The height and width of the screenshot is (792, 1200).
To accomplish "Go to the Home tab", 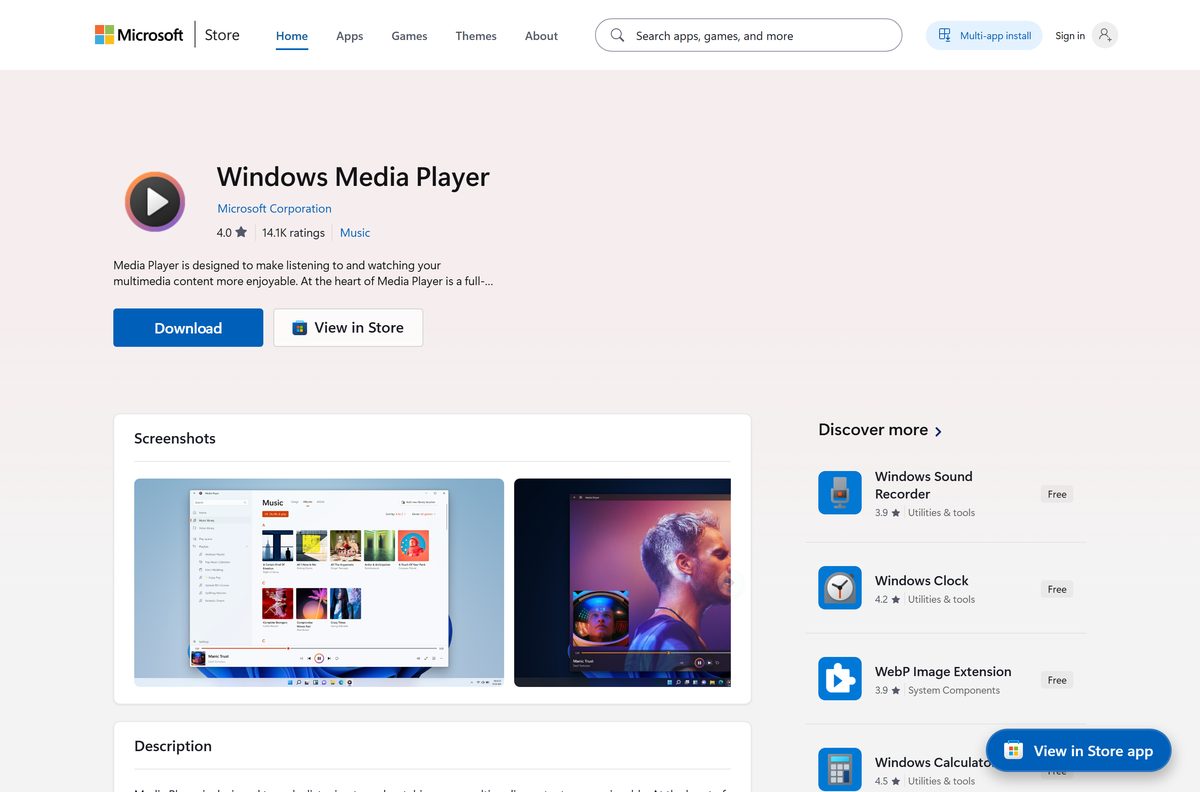I will pos(292,36).
